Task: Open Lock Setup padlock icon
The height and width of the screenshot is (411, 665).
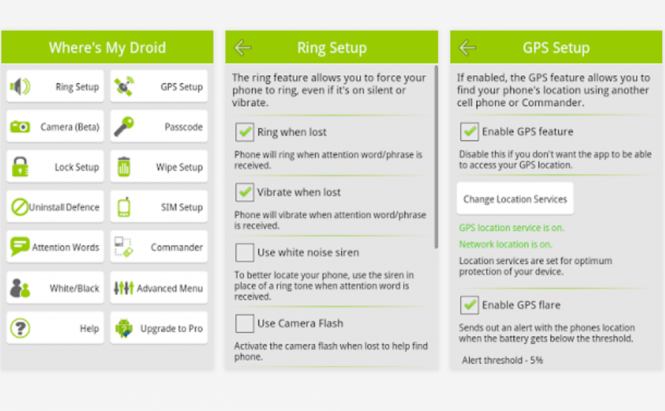Action: pos(20,166)
